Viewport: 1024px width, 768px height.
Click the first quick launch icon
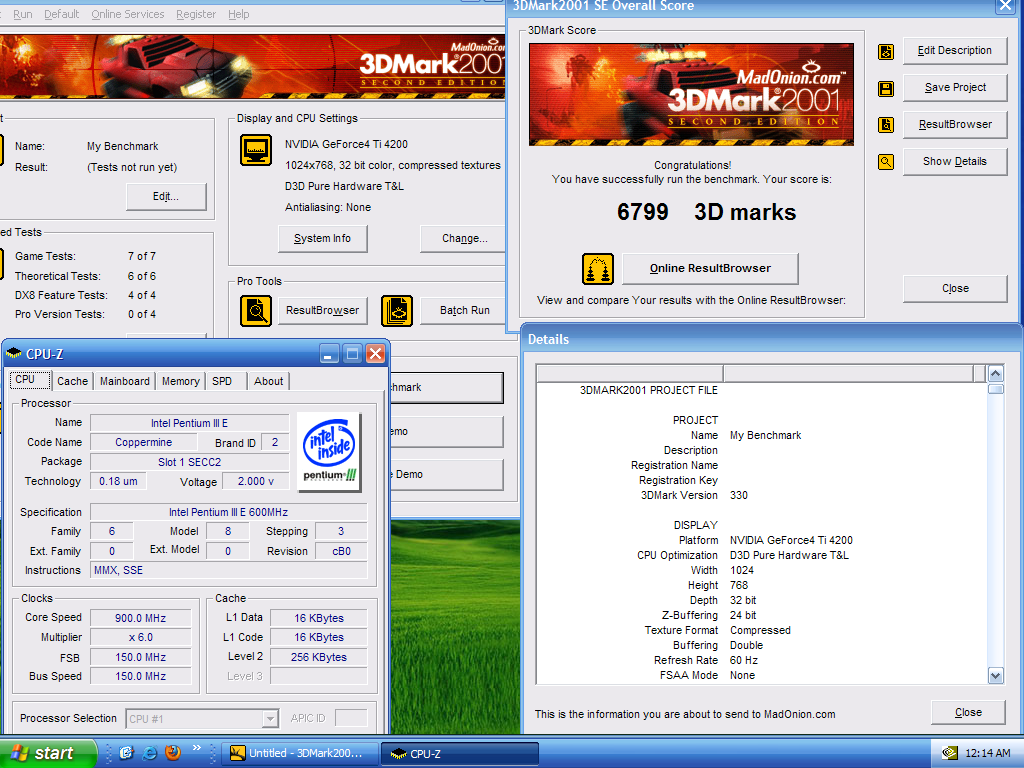[x=126, y=753]
